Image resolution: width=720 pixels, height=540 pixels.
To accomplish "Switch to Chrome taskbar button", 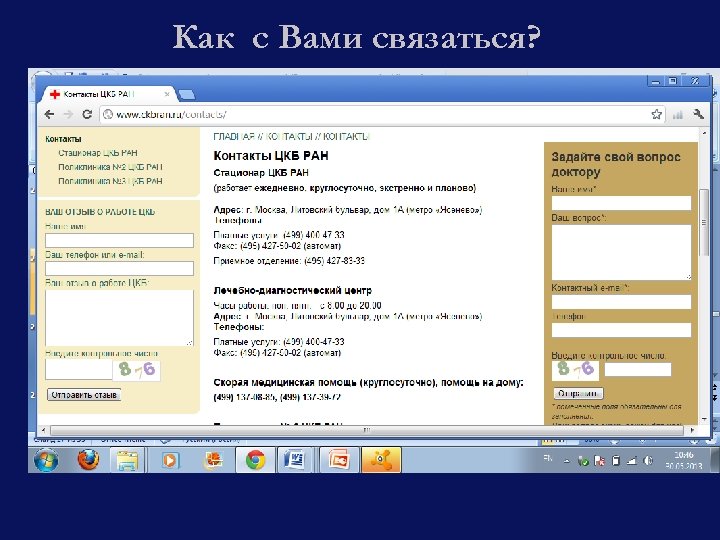I will tap(255, 460).
